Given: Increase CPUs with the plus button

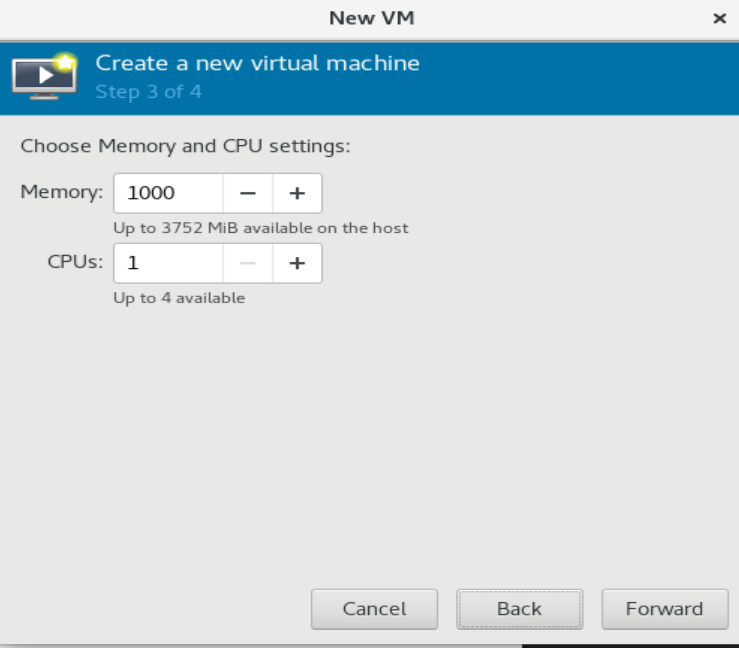Looking at the screenshot, I should (297, 263).
